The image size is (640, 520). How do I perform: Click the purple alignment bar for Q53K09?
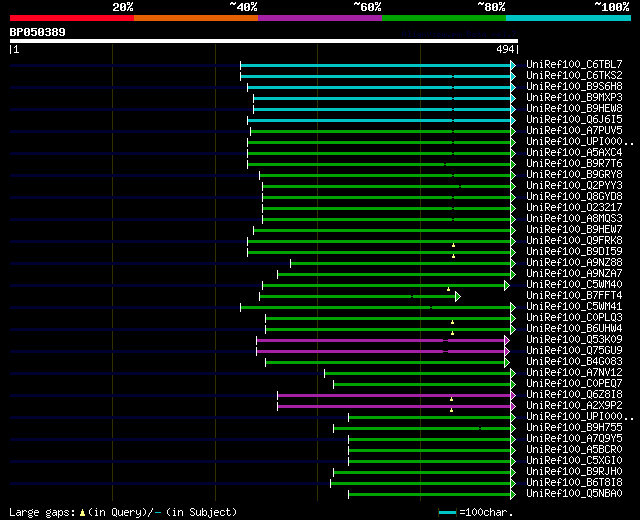[380, 340]
